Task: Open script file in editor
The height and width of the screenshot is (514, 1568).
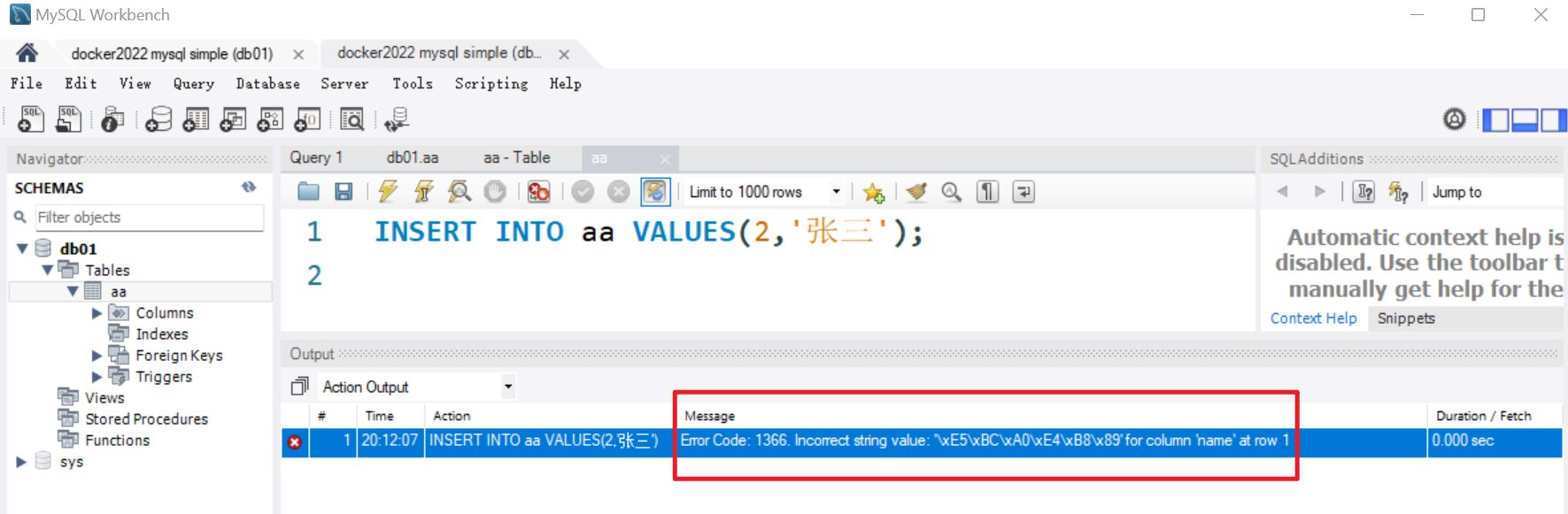Action: pos(308,191)
